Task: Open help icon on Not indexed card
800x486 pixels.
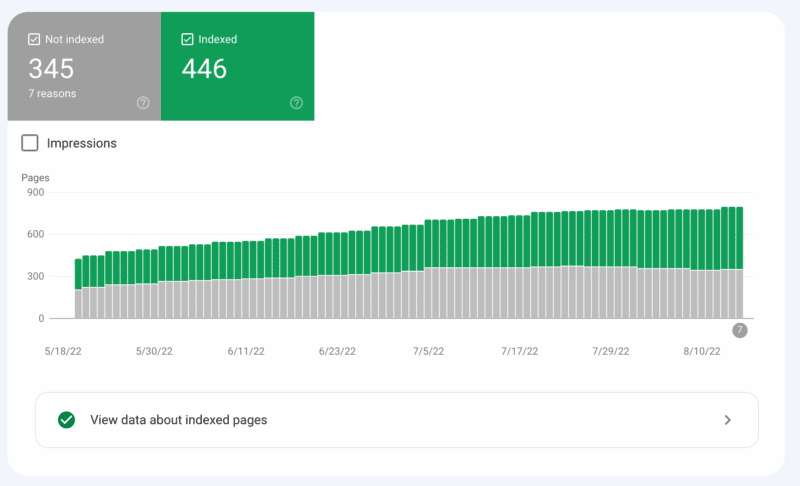Action: pyautogui.click(x=143, y=102)
